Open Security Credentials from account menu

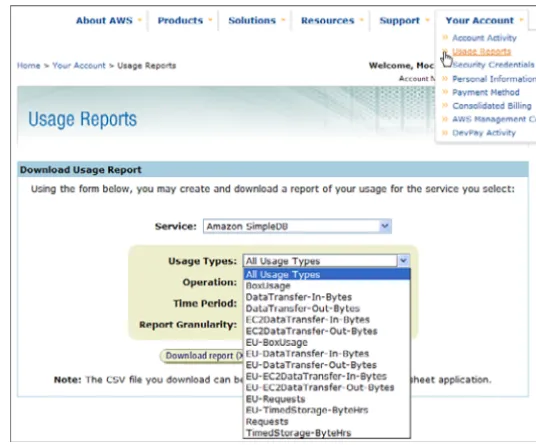[493, 65]
